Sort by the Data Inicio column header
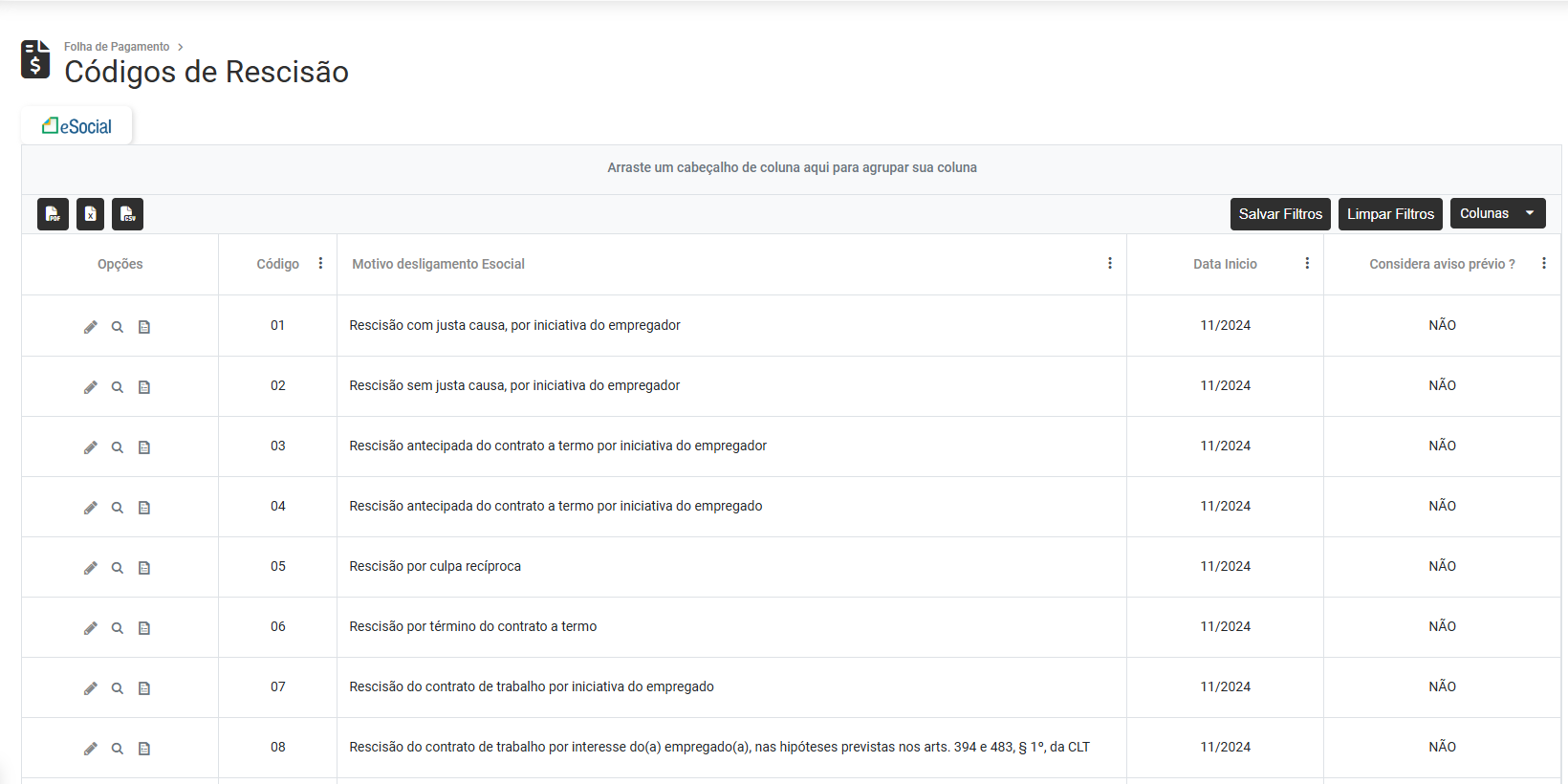This screenshot has width=1568, height=784. point(1225,264)
